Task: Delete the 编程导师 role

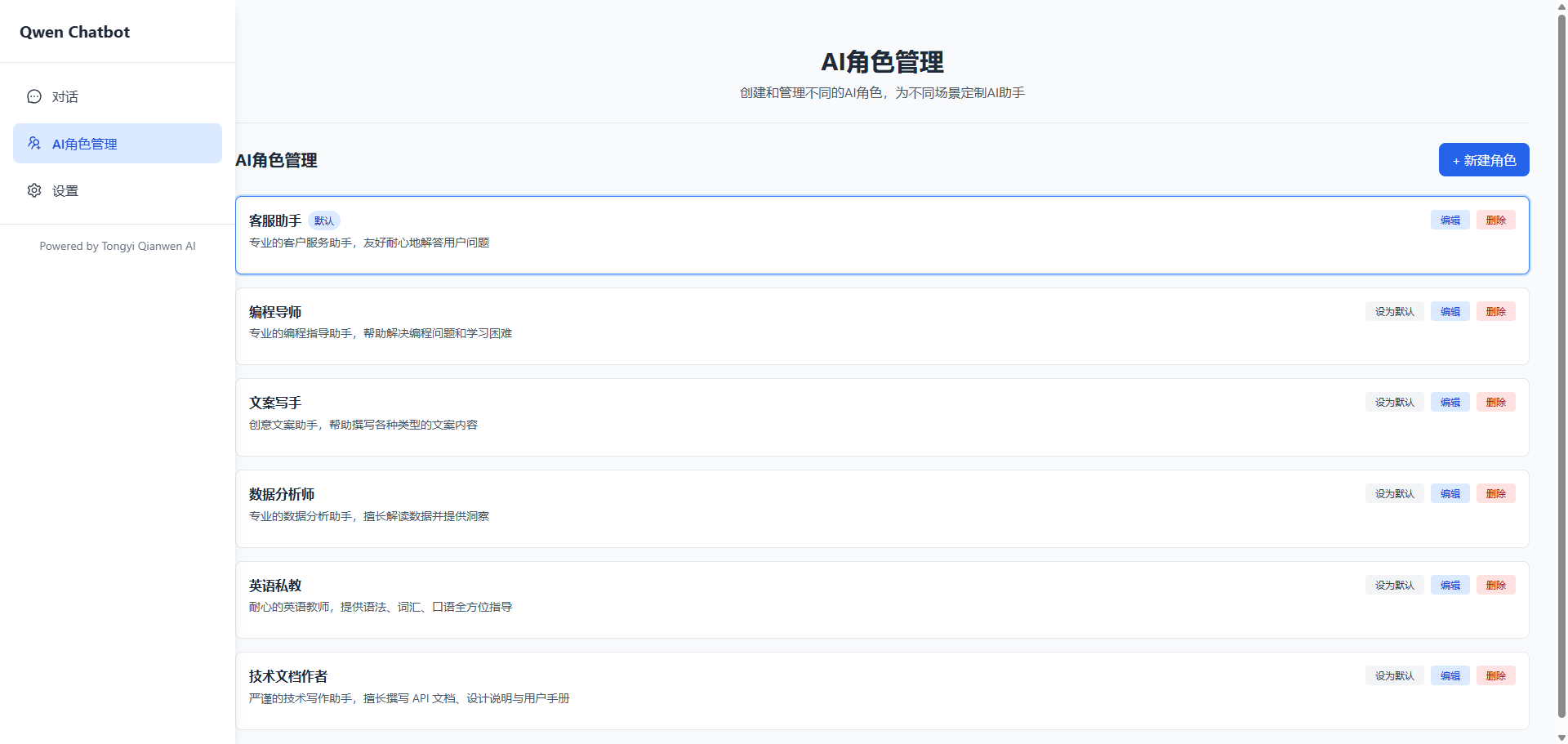Action: click(1496, 311)
